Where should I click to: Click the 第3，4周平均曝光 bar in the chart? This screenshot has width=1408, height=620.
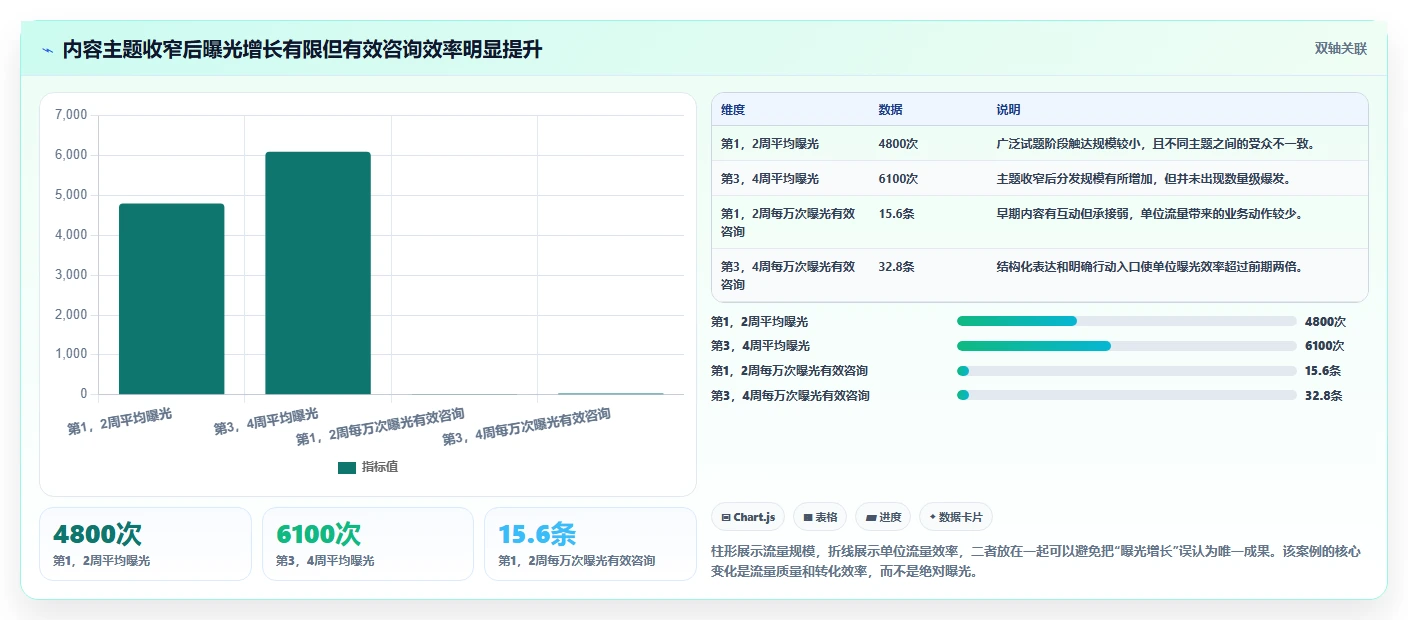click(x=318, y=273)
